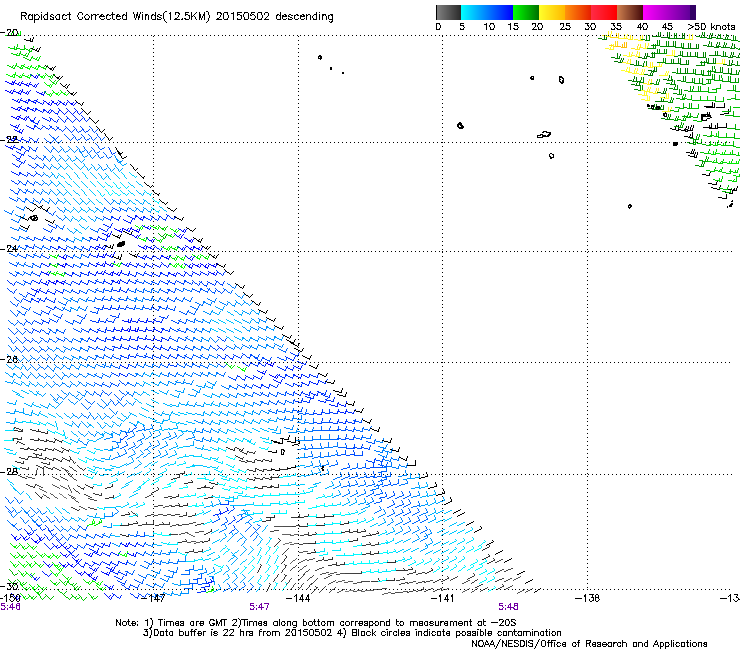Click the '-28' latitude axis label
The height and width of the screenshot is (650, 740).
pos(10,471)
